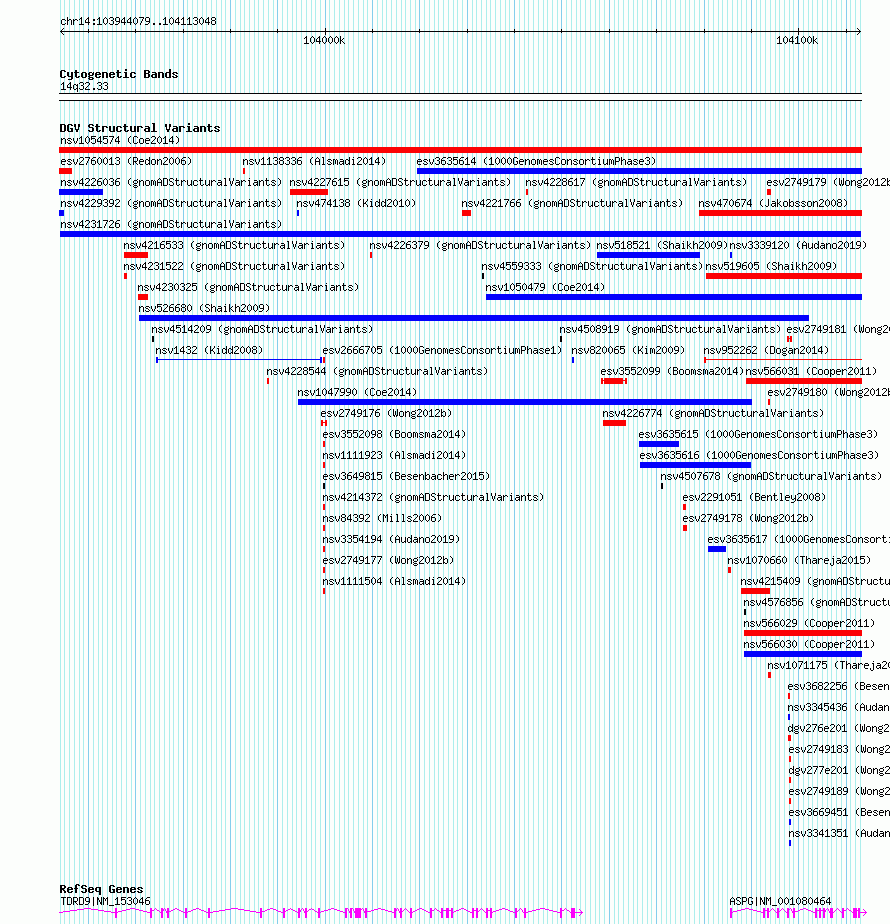Open ASPG|NM_001080464 RefSeq gene label
This screenshot has width=890, height=924.
[x=780, y=902]
